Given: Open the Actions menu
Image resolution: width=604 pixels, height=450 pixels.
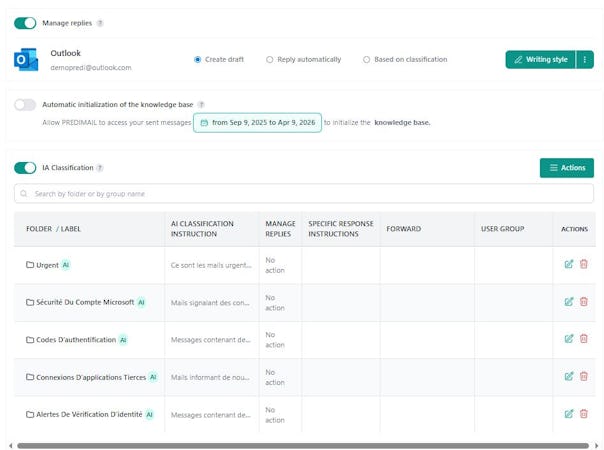Looking at the screenshot, I should 566,168.
